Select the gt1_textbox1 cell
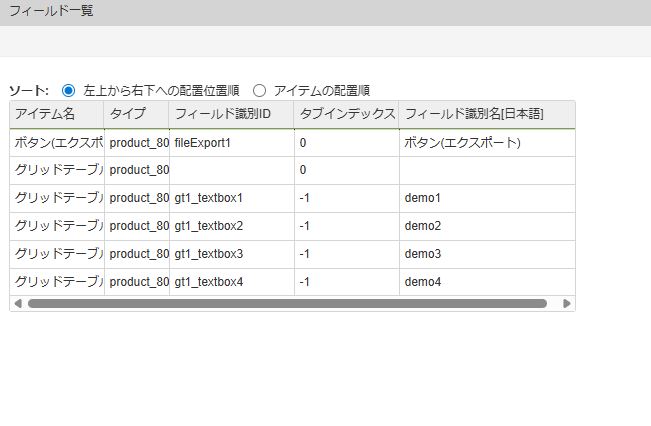The height and width of the screenshot is (426, 651). click(x=231, y=198)
